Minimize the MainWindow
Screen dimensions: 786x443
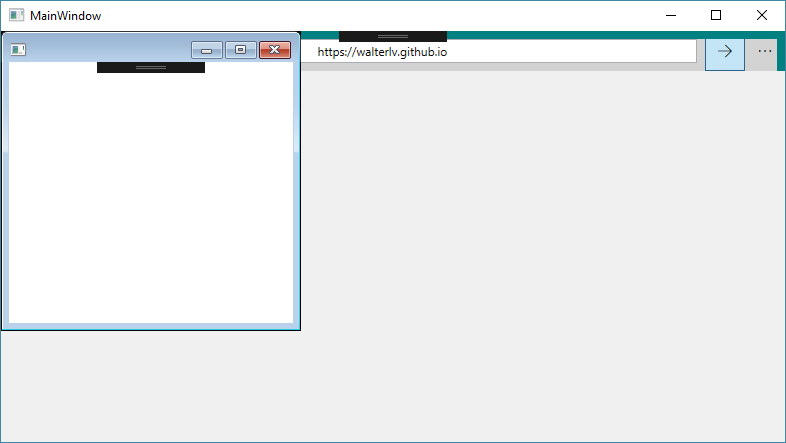(x=671, y=16)
